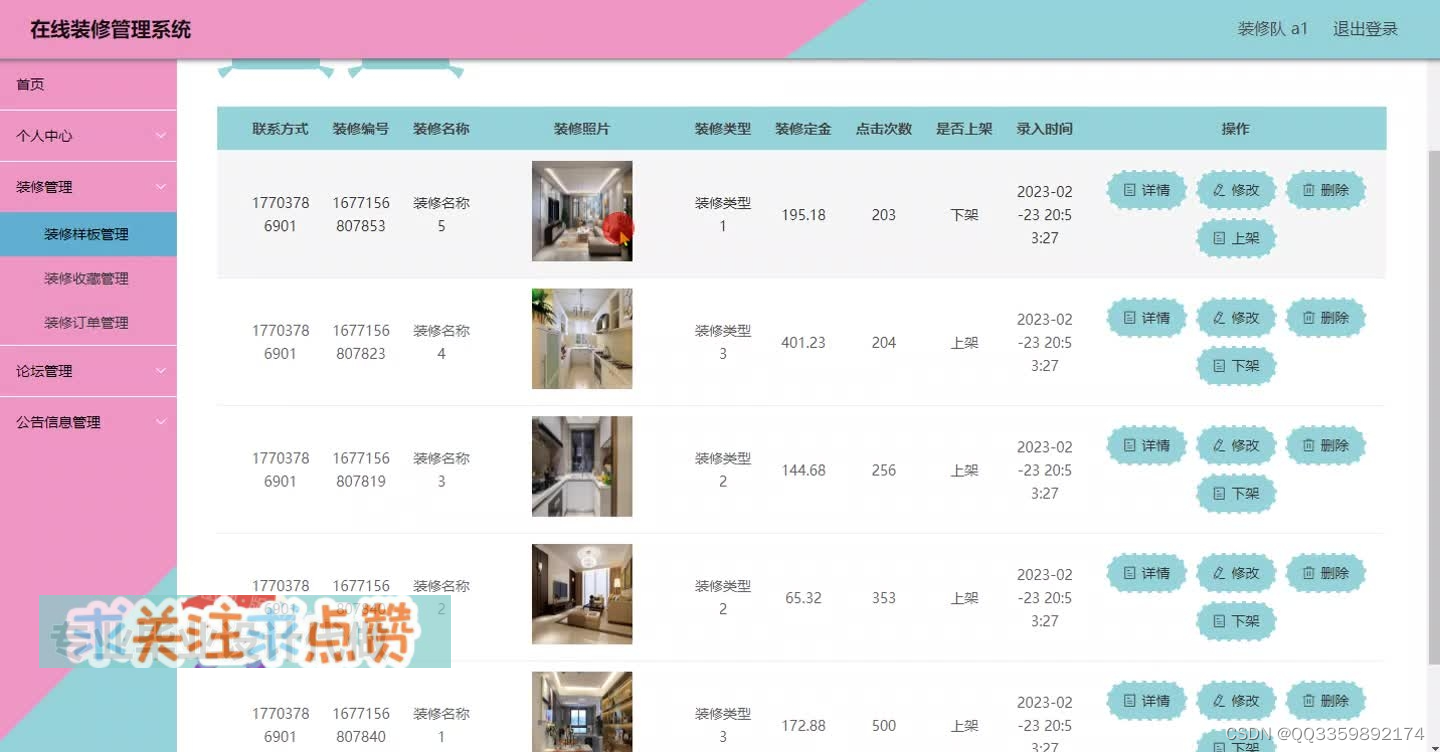1440x752 pixels.
Task: Click 退出登录 link
Action: click(1365, 29)
